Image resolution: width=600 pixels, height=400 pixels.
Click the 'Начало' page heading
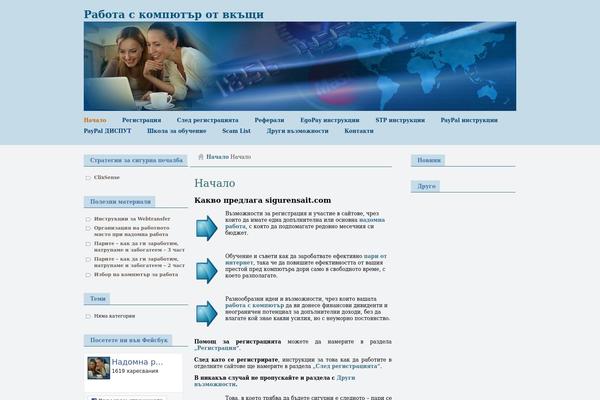click(215, 183)
